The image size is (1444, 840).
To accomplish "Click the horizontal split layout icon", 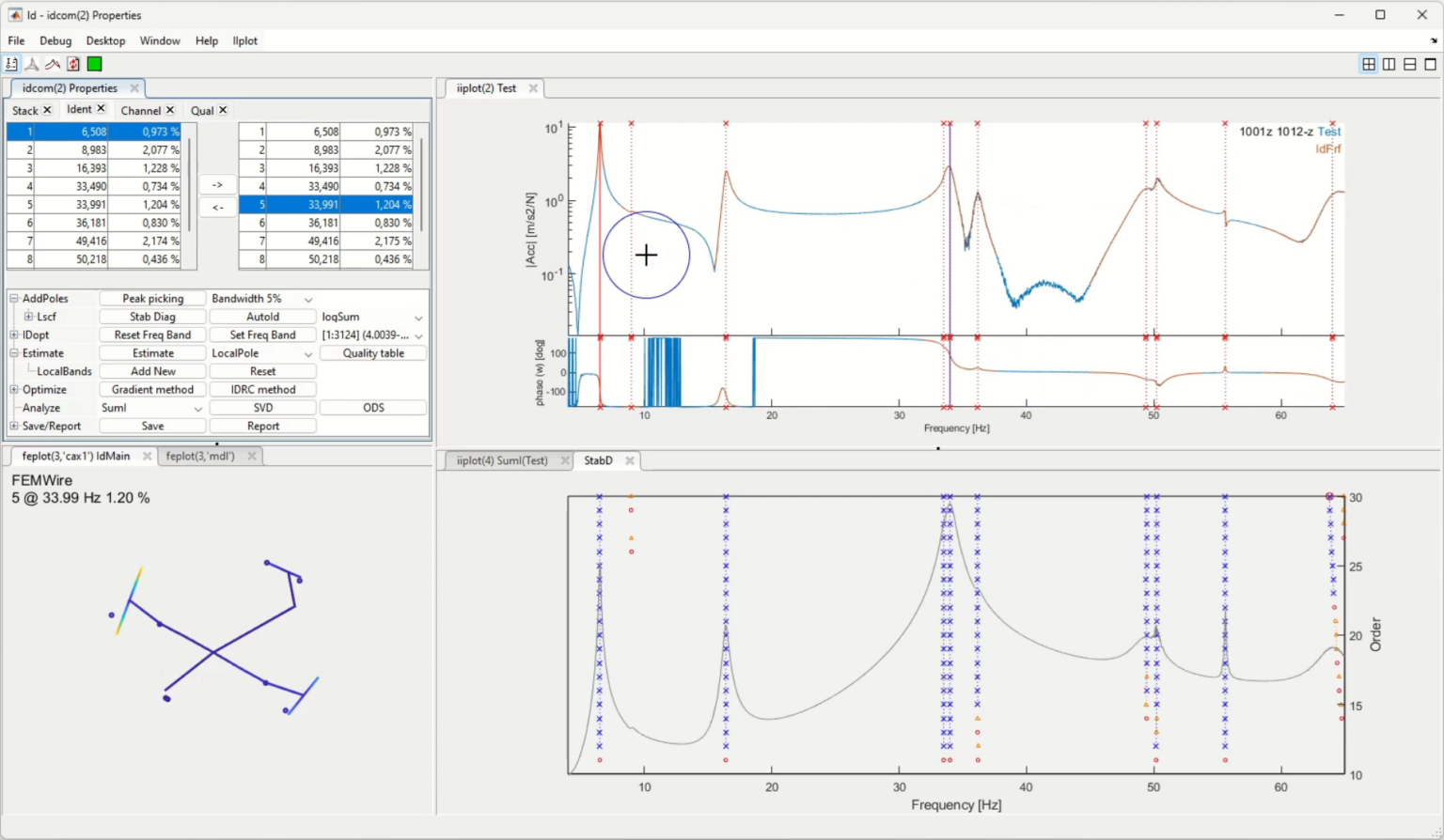I will click(1410, 64).
